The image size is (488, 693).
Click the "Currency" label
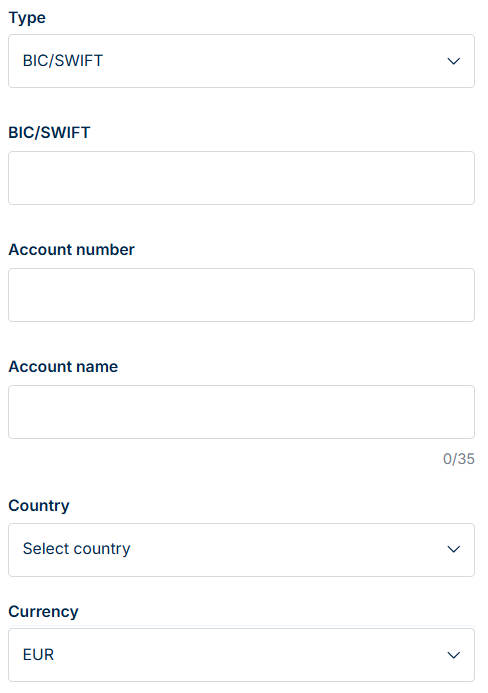[x=43, y=612]
